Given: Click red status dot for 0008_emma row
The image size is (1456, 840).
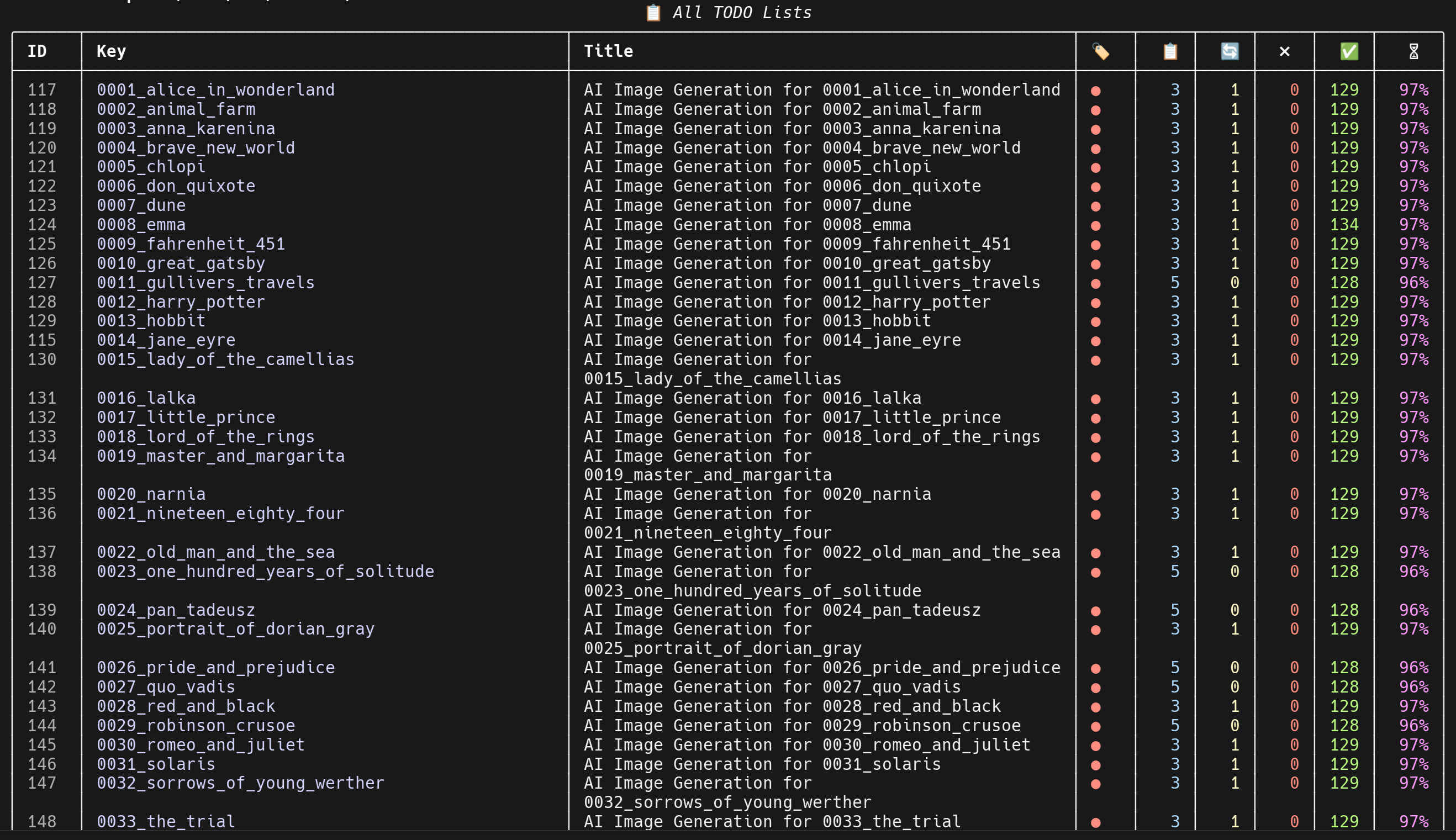Looking at the screenshot, I should 1095,225.
